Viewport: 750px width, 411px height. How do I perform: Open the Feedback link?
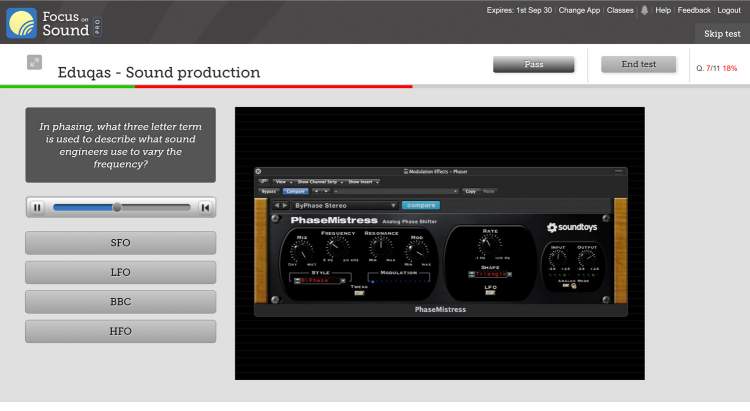(694, 10)
